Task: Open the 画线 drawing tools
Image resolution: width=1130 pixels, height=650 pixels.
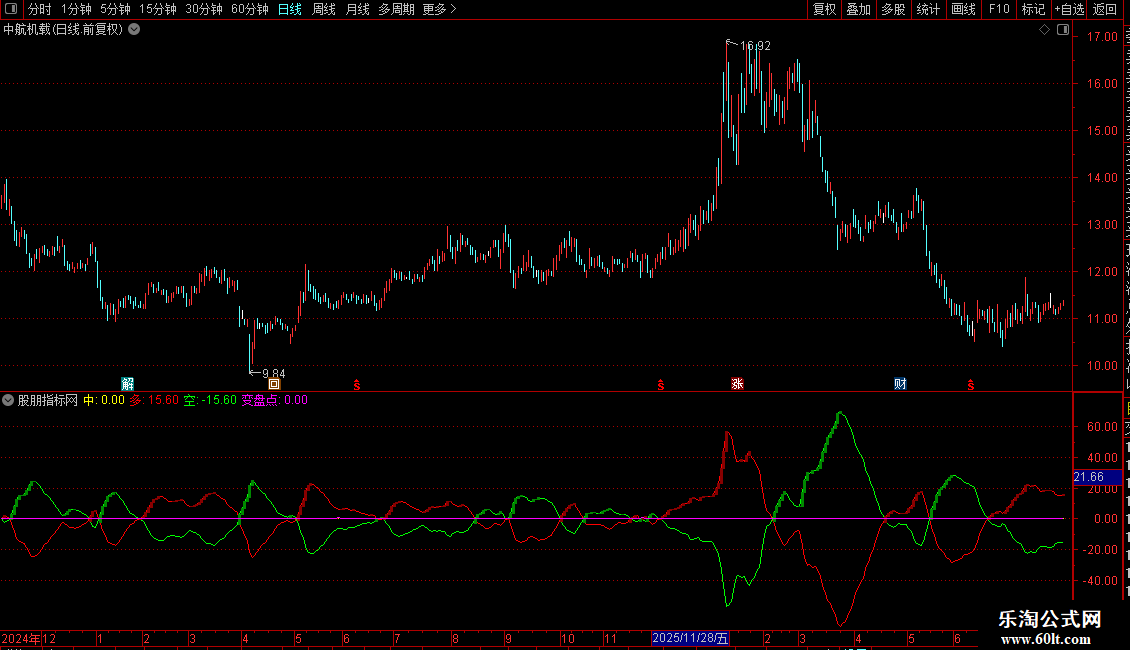Action: [963, 9]
